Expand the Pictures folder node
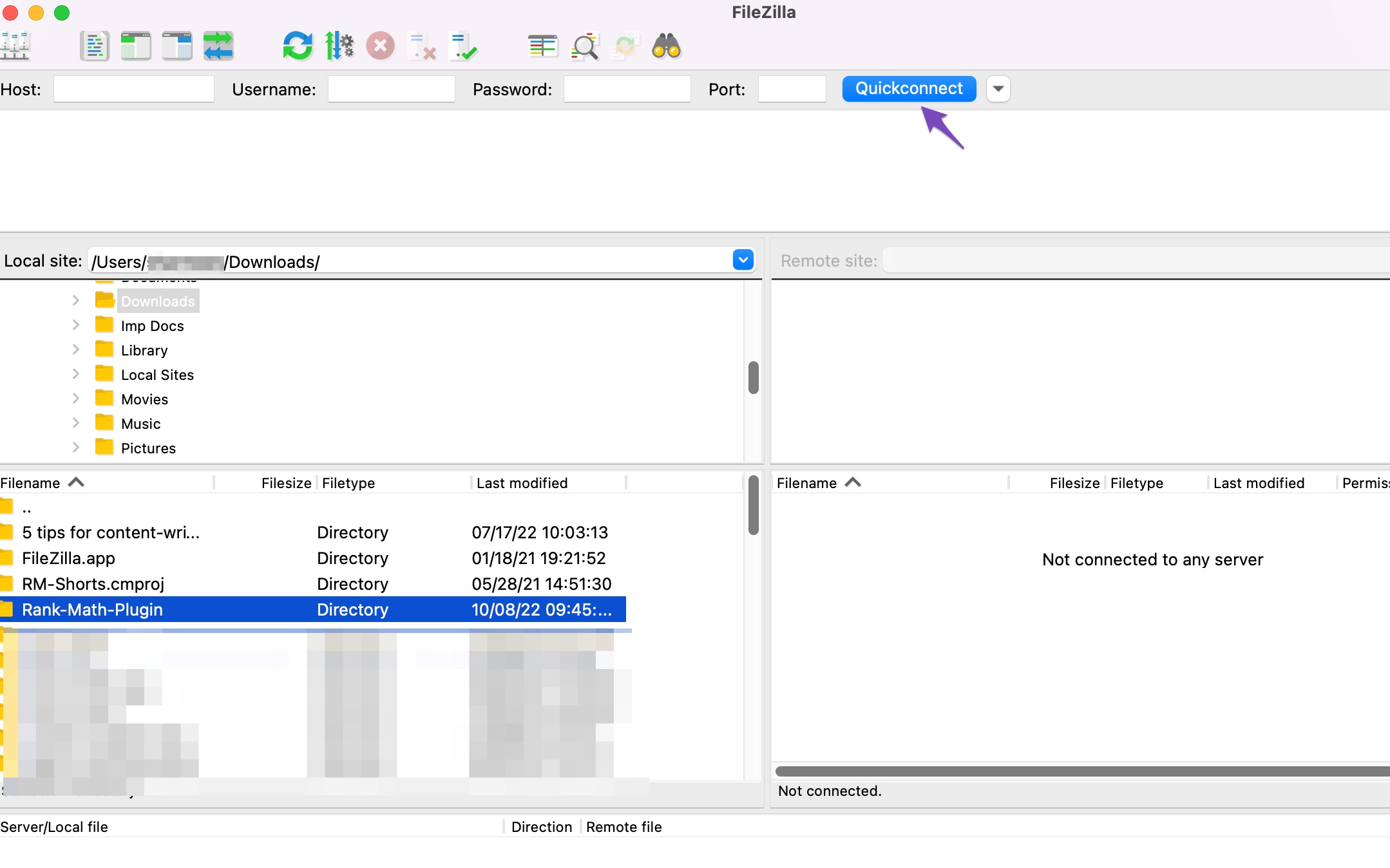This screenshot has height=868, width=1390. coord(76,448)
